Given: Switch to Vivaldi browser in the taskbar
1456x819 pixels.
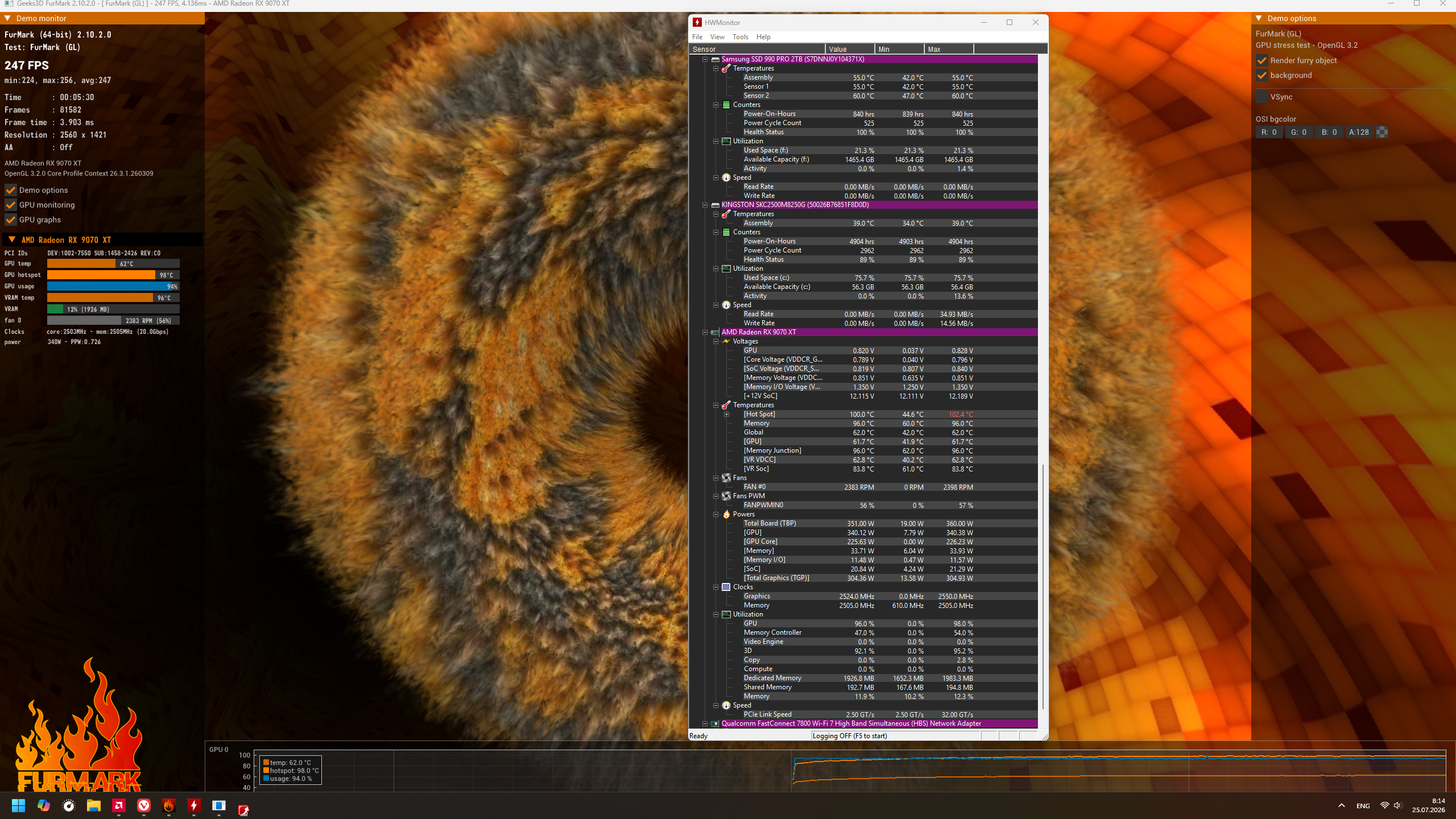Looking at the screenshot, I should (x=143, y=805).
